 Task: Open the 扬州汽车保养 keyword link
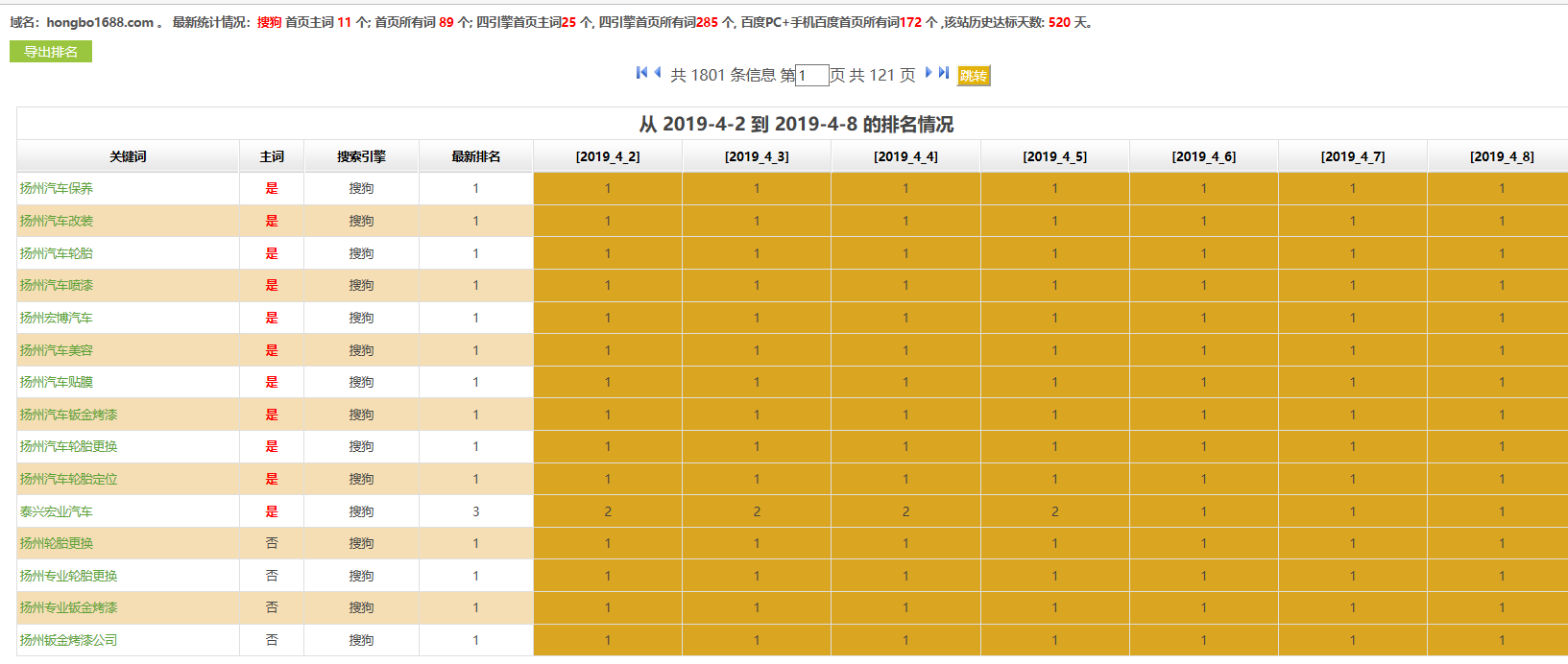coord(57,189)
